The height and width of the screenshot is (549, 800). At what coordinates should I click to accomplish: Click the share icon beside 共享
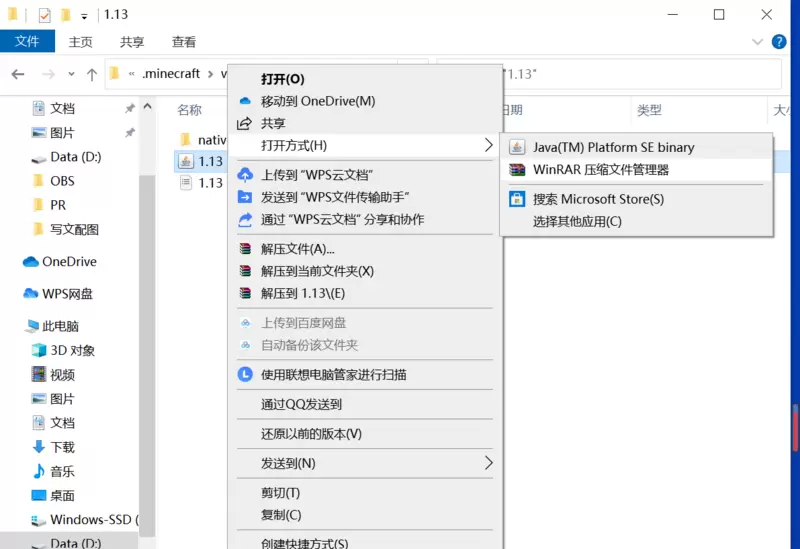coord(245,123)
